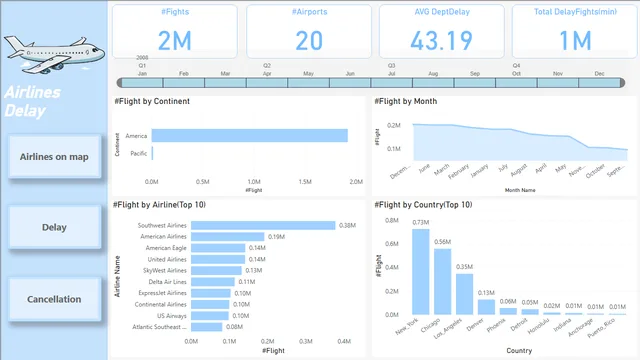Select the Jun segment on timeline slicer

(350, 83)
